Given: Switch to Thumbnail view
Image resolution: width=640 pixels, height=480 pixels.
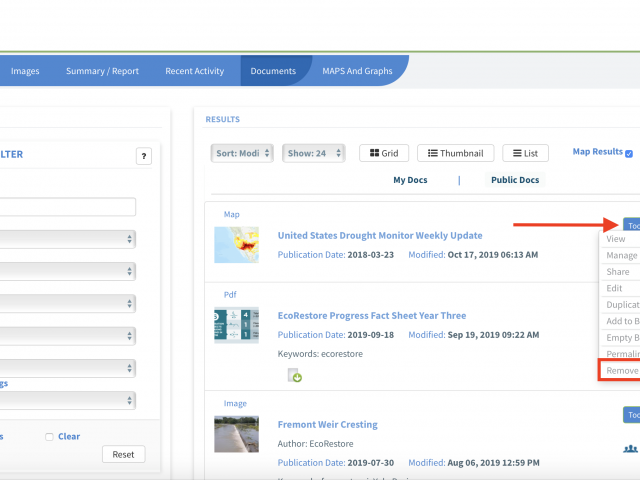Looking at the screenshot, I should pos(454,153).
